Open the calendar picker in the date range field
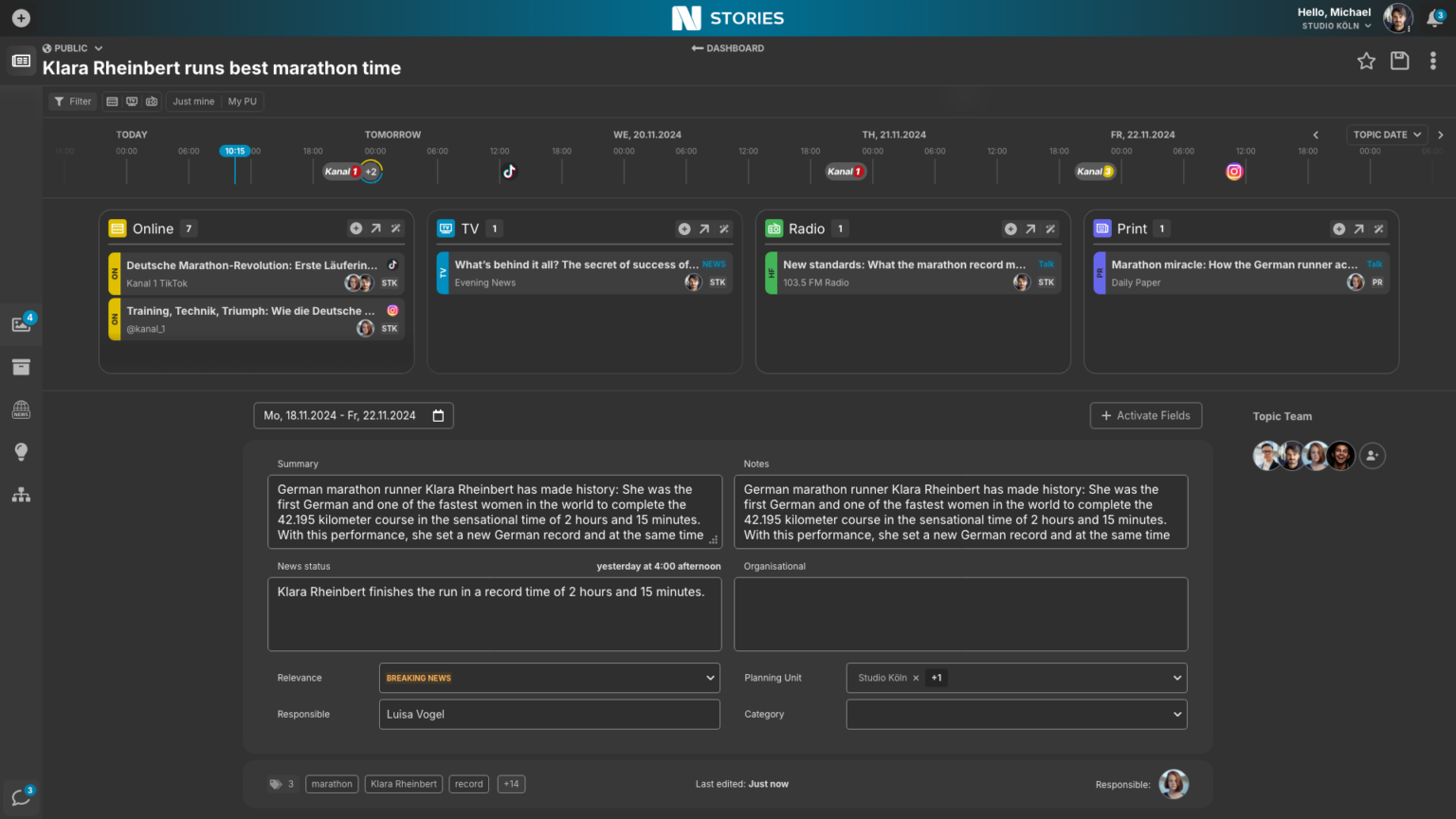The height and width of the screenshot is (819, 1456). tap(438, 415)
